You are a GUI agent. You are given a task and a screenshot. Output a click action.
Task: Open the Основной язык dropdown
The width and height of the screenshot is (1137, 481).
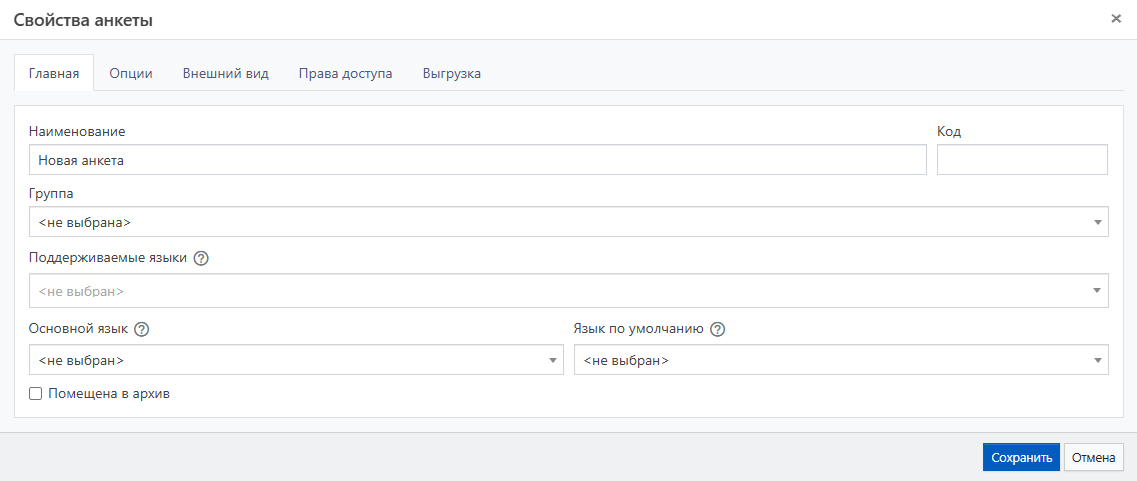[296, 360]
